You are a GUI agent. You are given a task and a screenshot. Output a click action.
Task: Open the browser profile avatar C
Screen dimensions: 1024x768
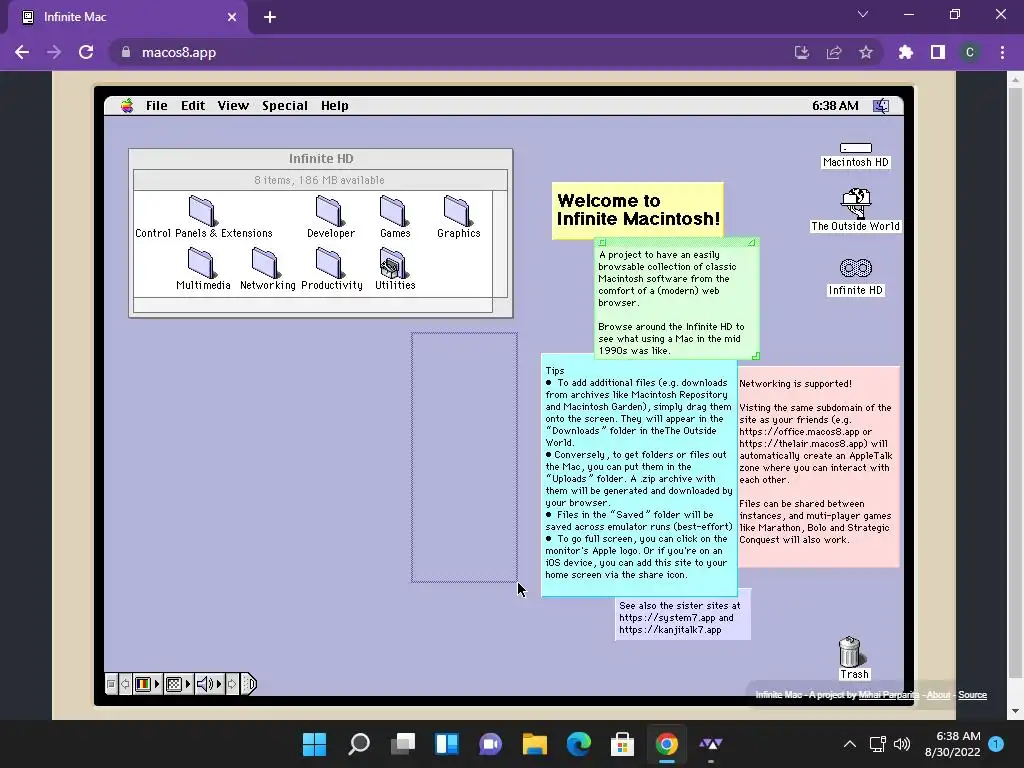970,52
